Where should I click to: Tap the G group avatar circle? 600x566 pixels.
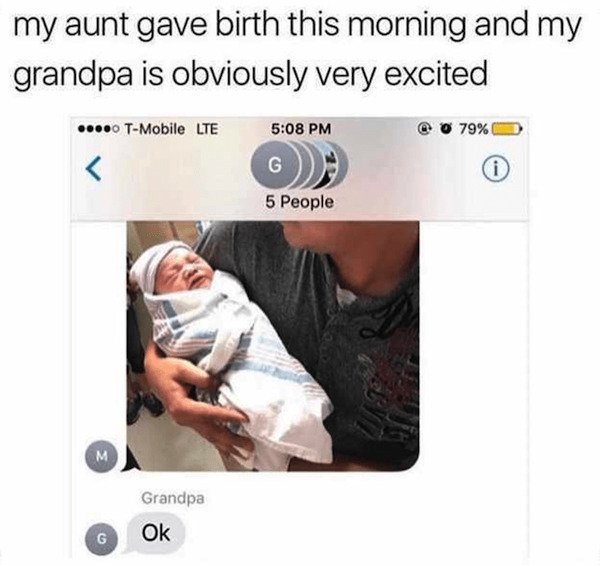coord(273,165)
